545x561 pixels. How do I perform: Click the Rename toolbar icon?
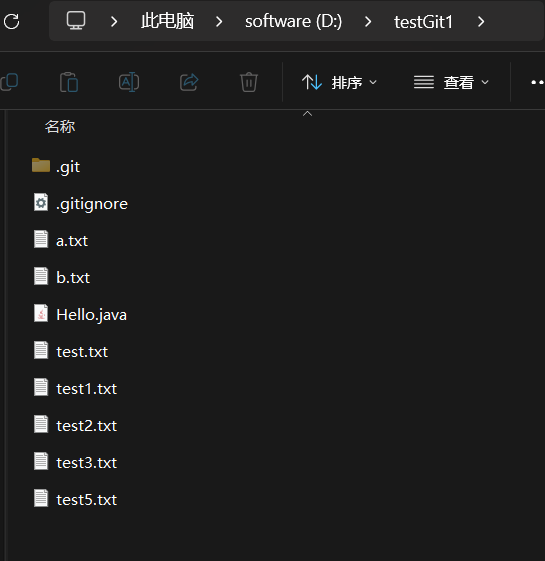pyautogui.click(x=129, y=82)
